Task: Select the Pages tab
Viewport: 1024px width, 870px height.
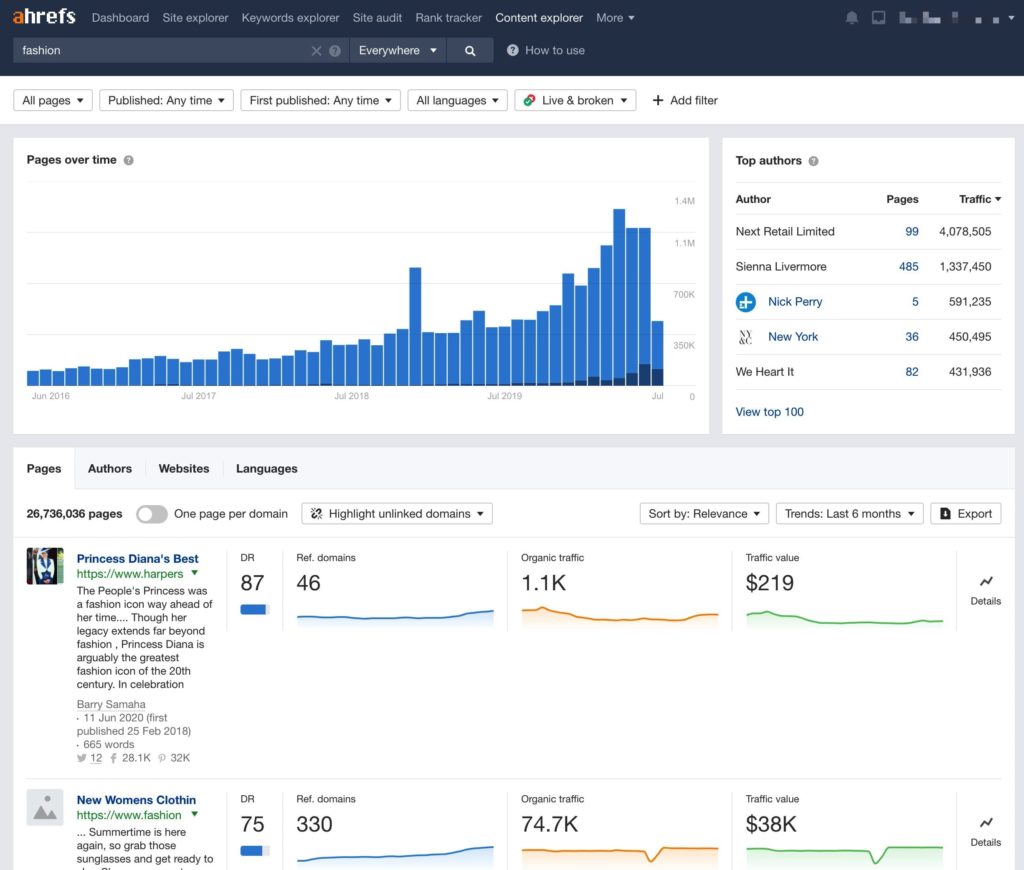Action: click(44, 468)
